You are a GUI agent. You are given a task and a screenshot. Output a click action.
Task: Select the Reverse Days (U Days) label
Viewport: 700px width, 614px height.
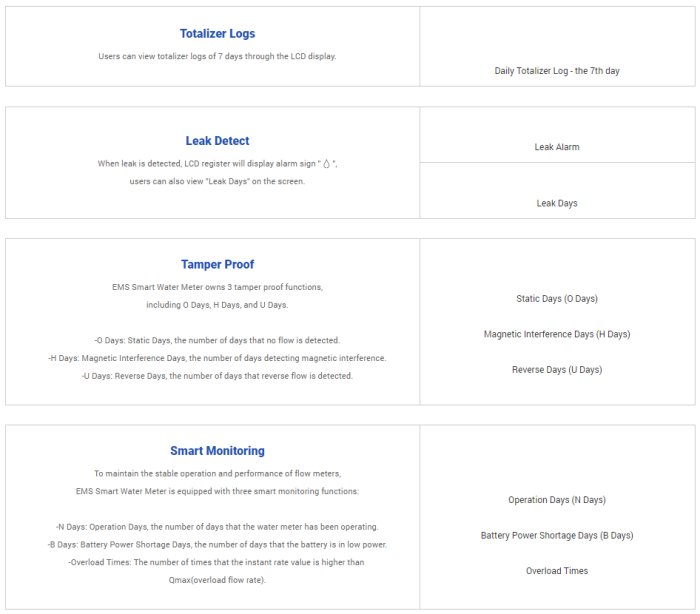557,370
